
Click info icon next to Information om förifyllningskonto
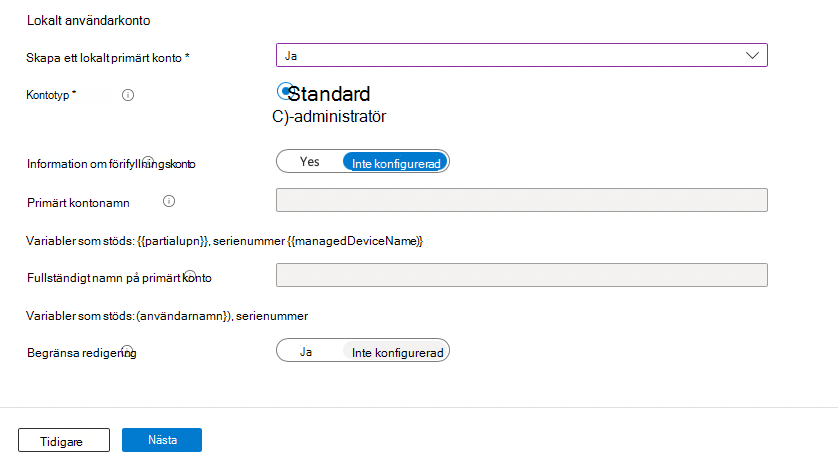pos(148,161)
